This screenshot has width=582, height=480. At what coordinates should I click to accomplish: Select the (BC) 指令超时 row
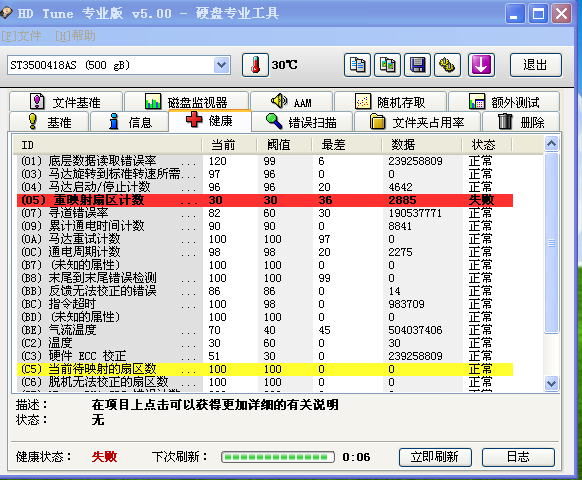(265, 304)
